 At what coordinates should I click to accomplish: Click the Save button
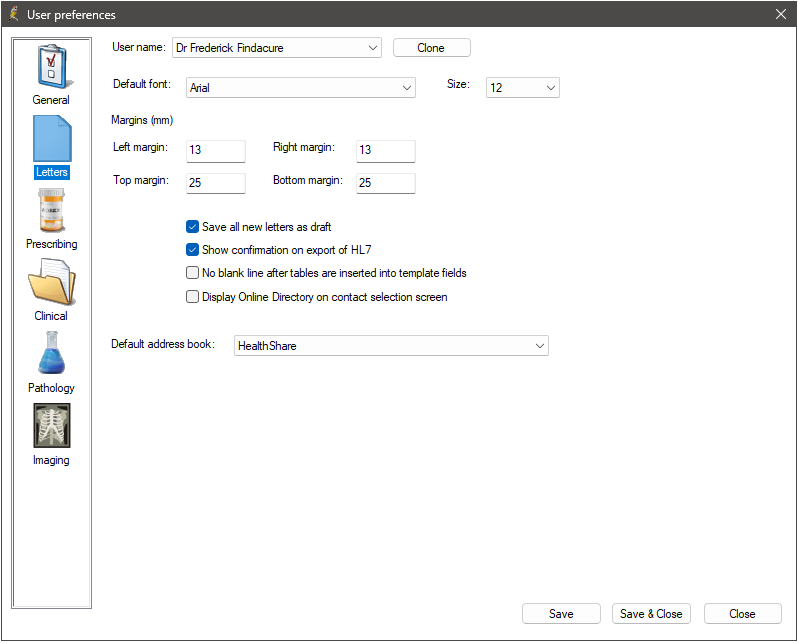coord(561,613)
